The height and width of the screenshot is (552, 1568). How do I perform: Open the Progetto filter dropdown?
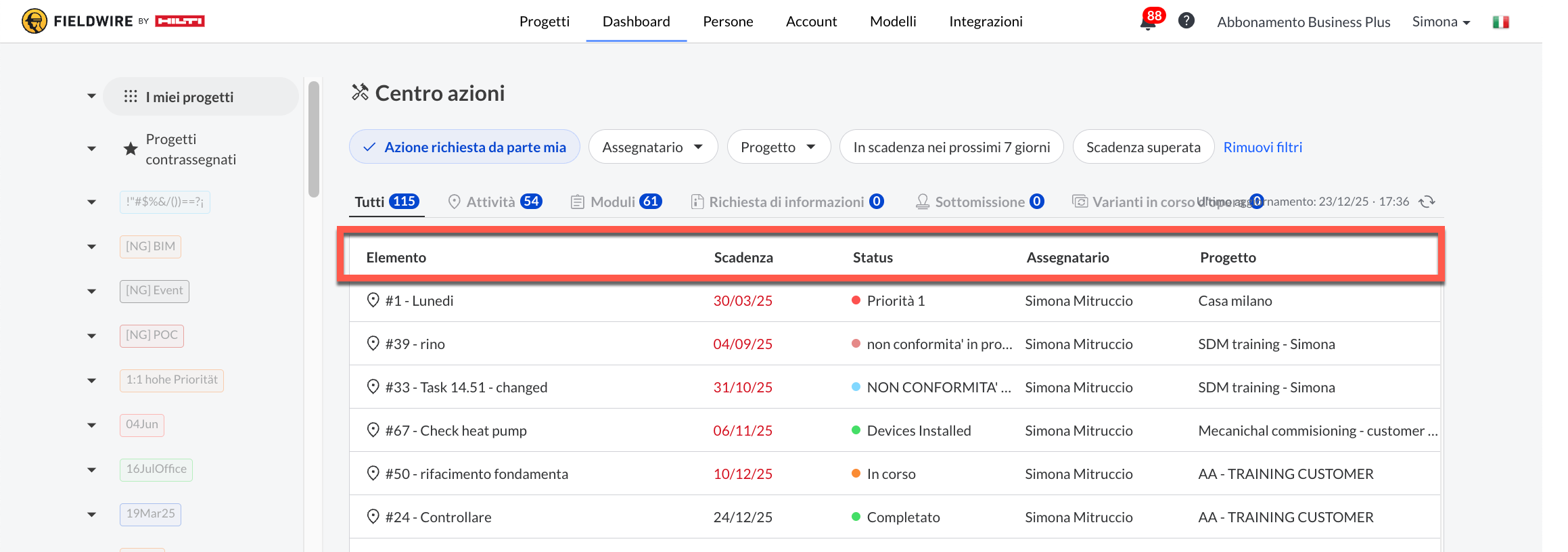[778, 147]
